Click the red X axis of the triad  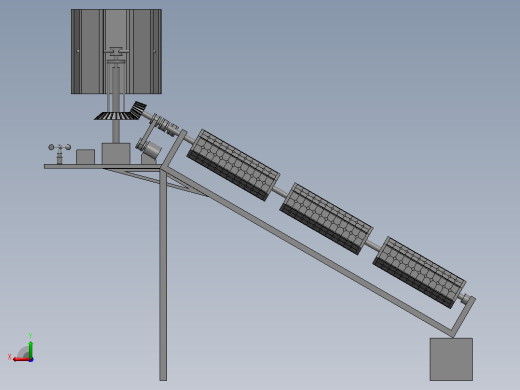pyautogui.click(x=21, y=359)
